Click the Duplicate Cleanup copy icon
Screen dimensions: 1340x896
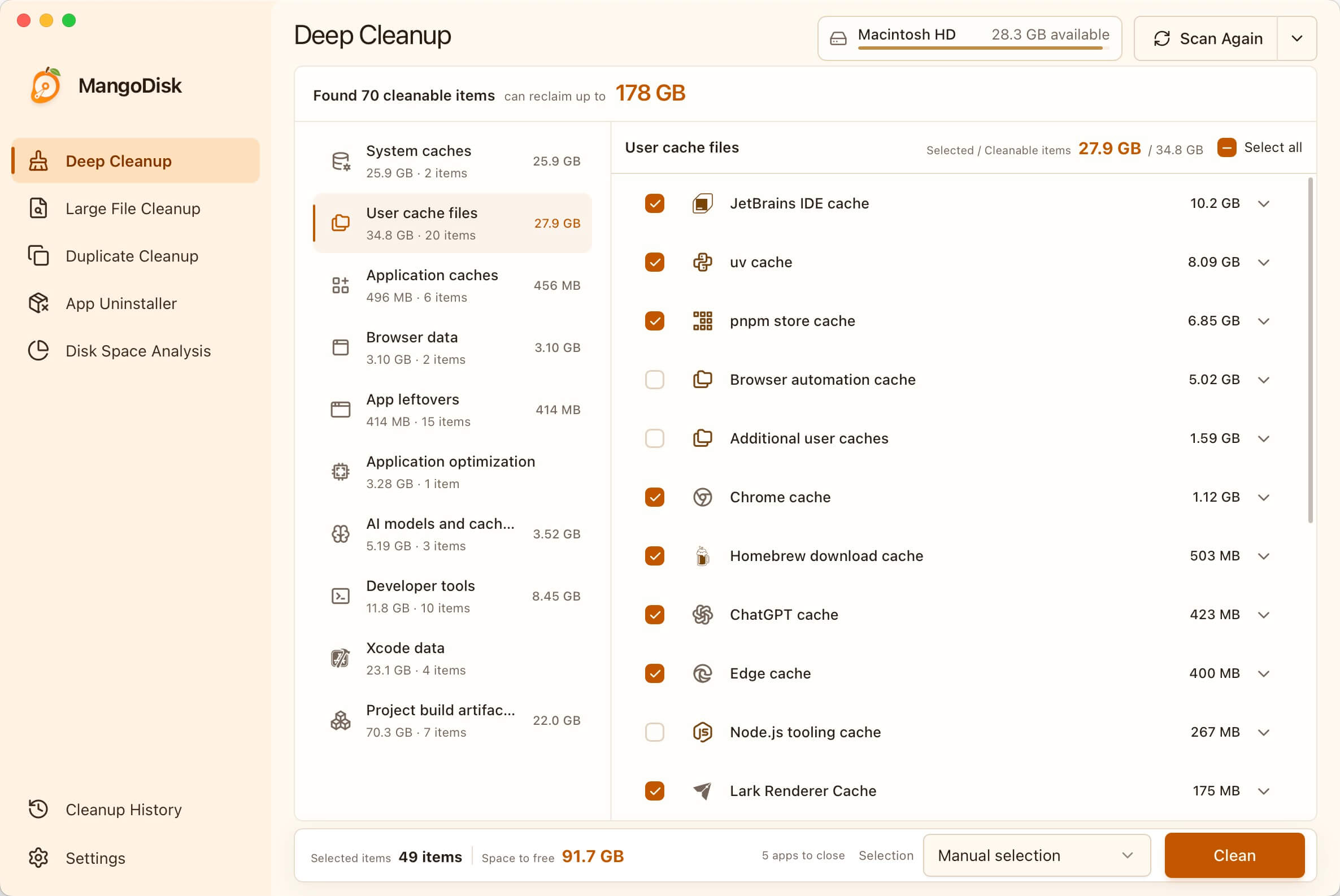38,256
